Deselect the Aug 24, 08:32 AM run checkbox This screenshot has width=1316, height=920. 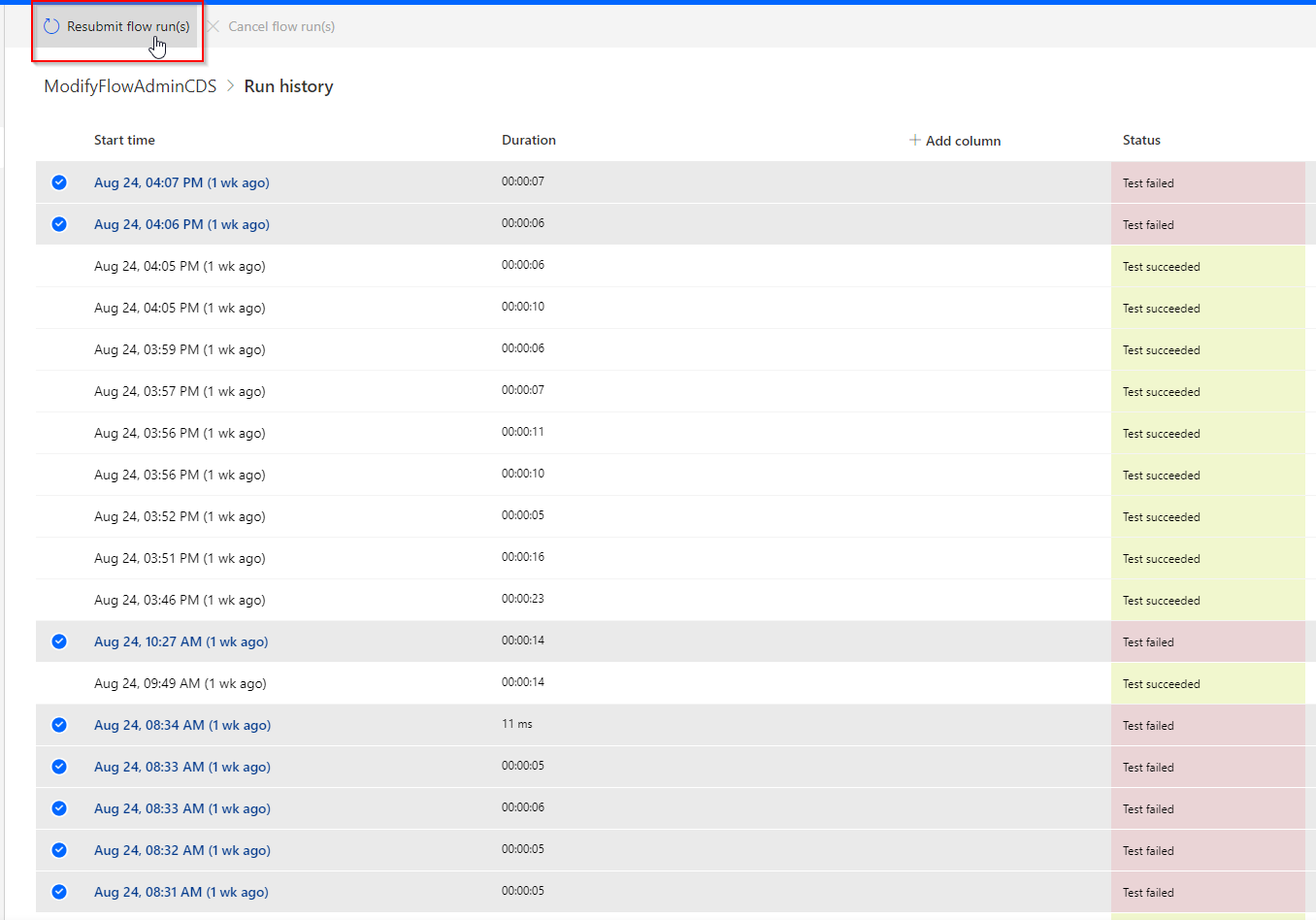pyautogui.click(x=59, y=850)
